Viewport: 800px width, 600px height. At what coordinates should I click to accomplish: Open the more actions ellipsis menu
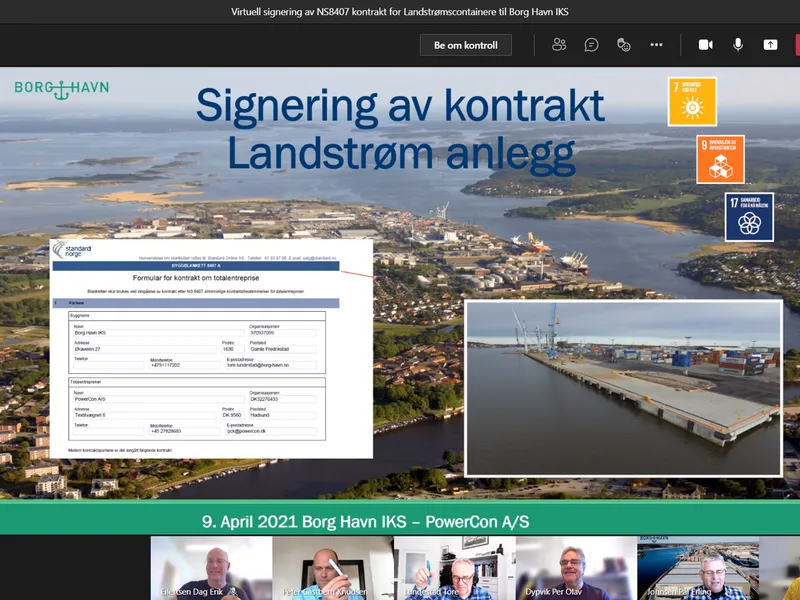(656, 45)
